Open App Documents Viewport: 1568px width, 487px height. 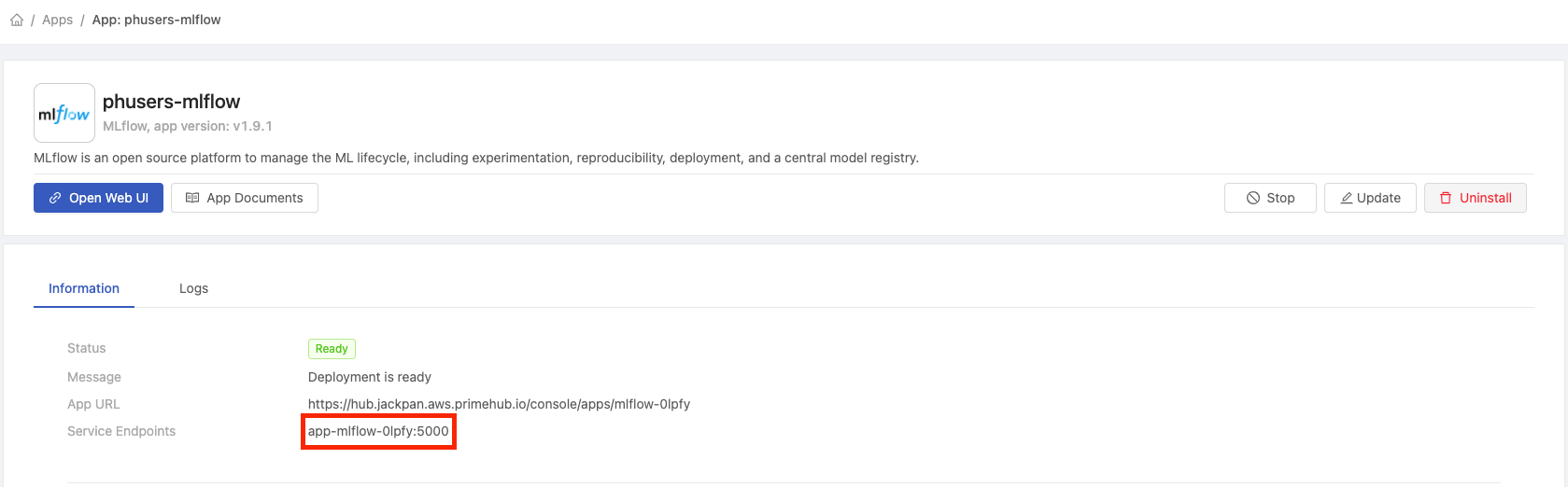point(245,198)
